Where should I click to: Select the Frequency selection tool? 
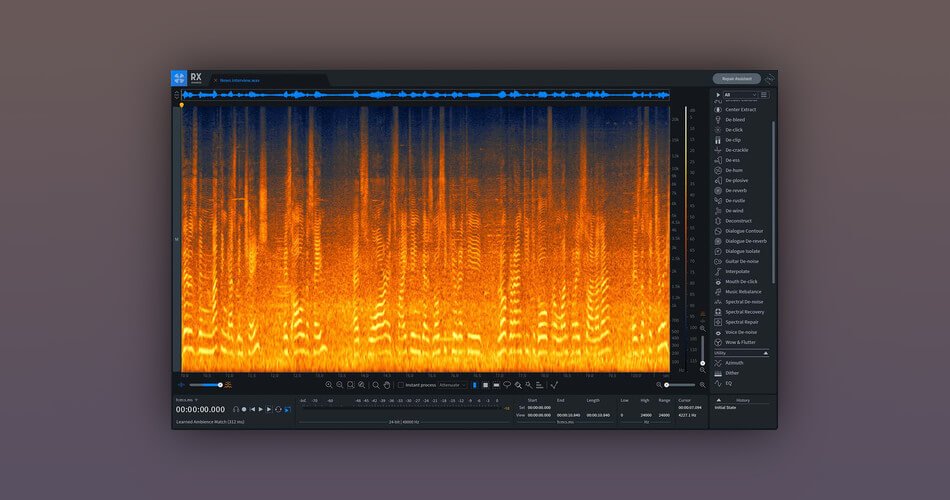point(496,385)
